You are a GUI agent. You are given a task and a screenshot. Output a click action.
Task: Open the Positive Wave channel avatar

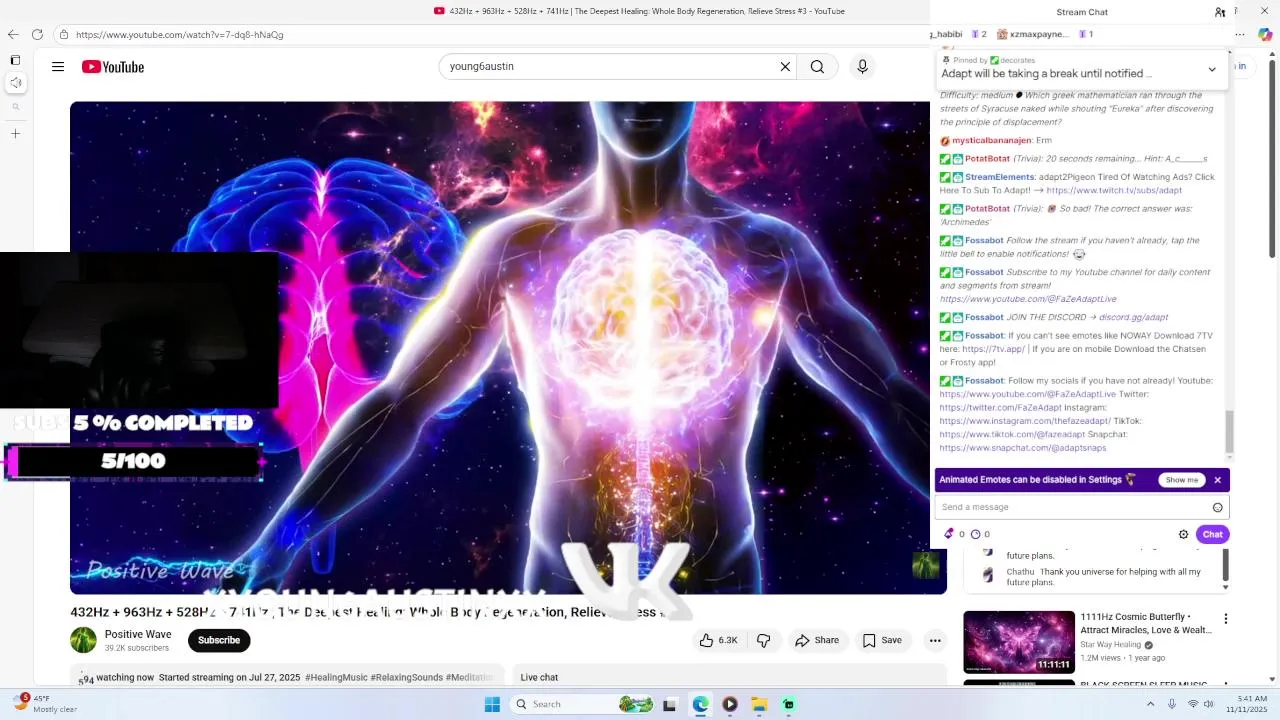point(83,640)
